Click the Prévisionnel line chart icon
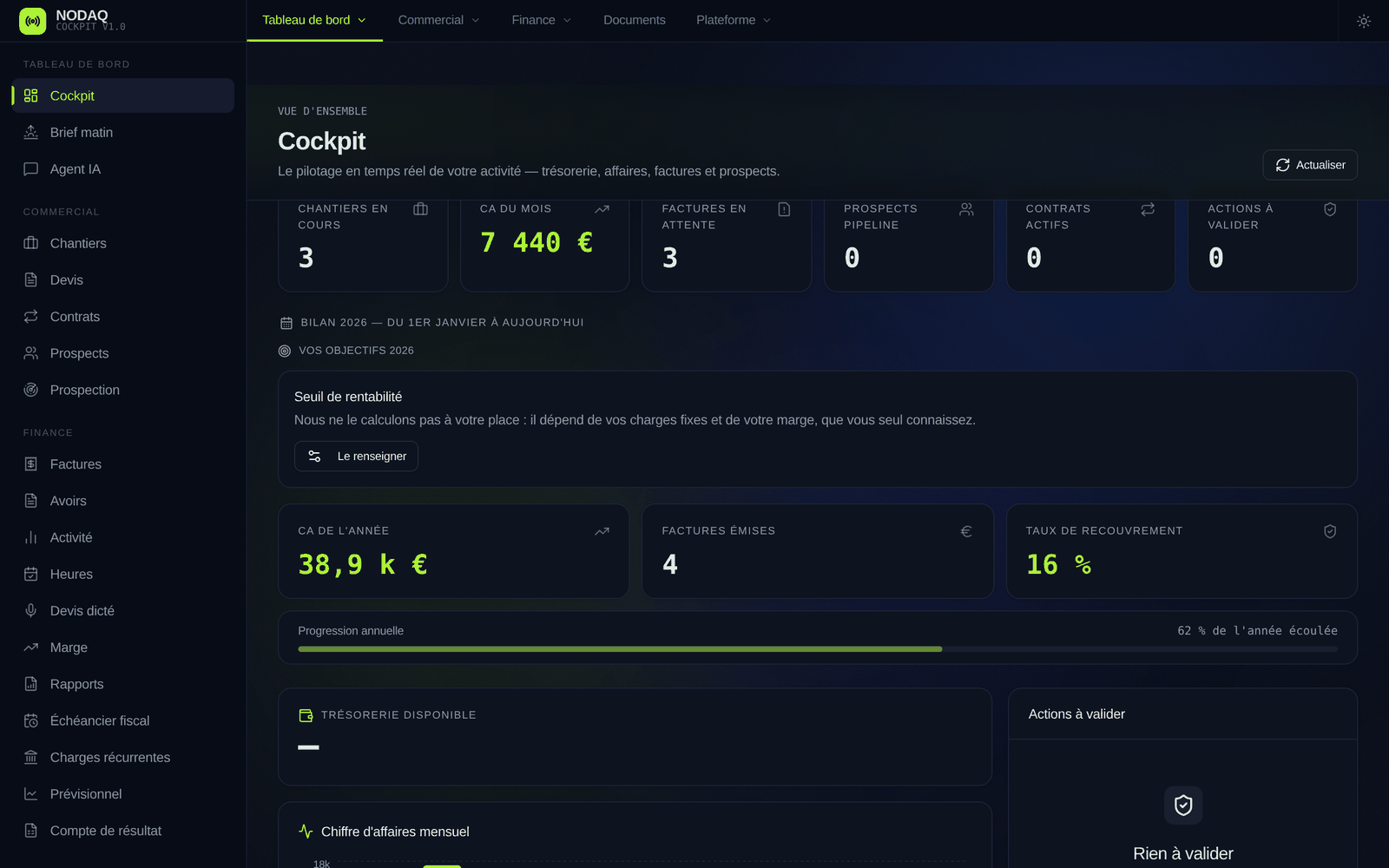The height and width of the screenshot is (868, 1389). click(31, 794)
